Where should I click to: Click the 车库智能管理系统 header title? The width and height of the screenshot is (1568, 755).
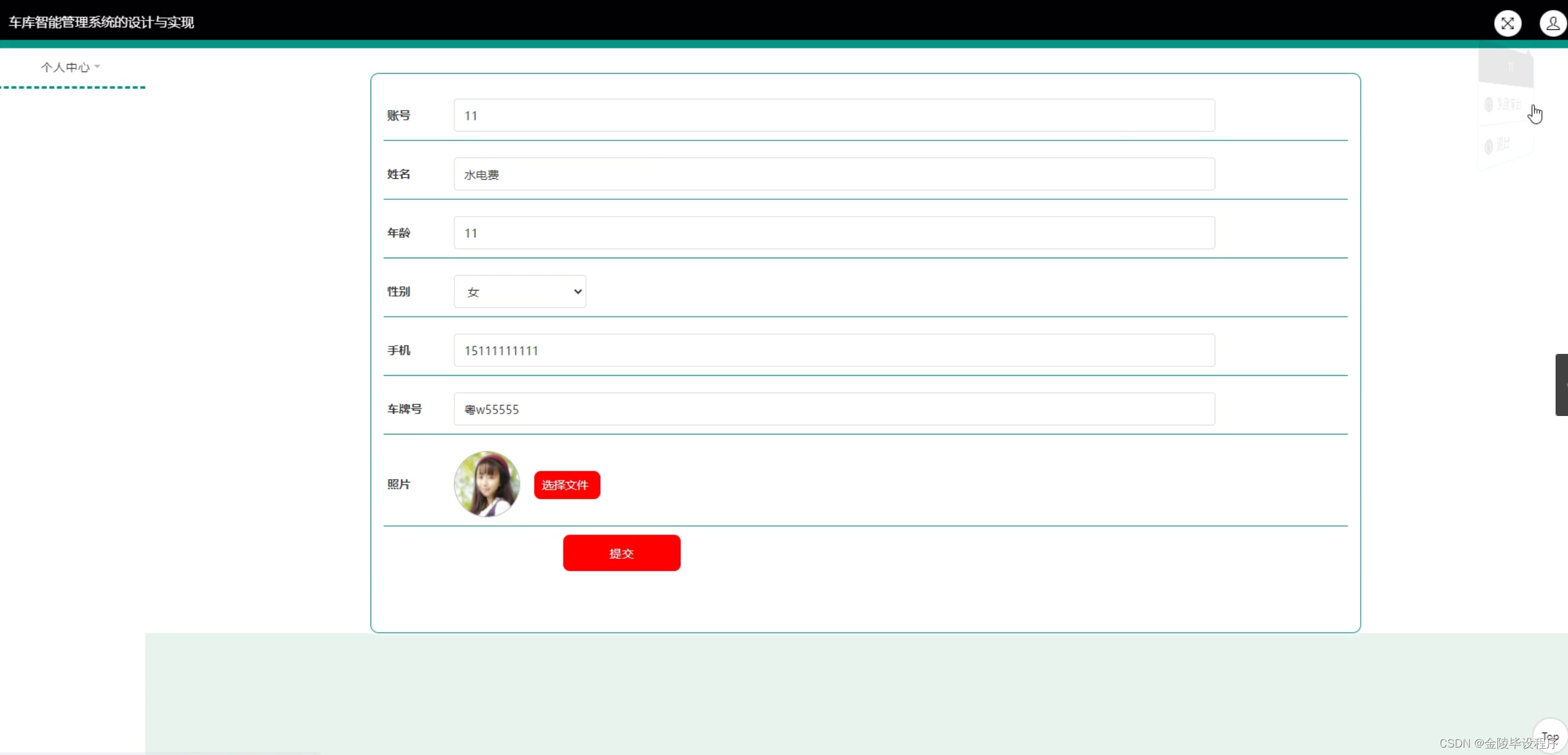coord(101,22)
